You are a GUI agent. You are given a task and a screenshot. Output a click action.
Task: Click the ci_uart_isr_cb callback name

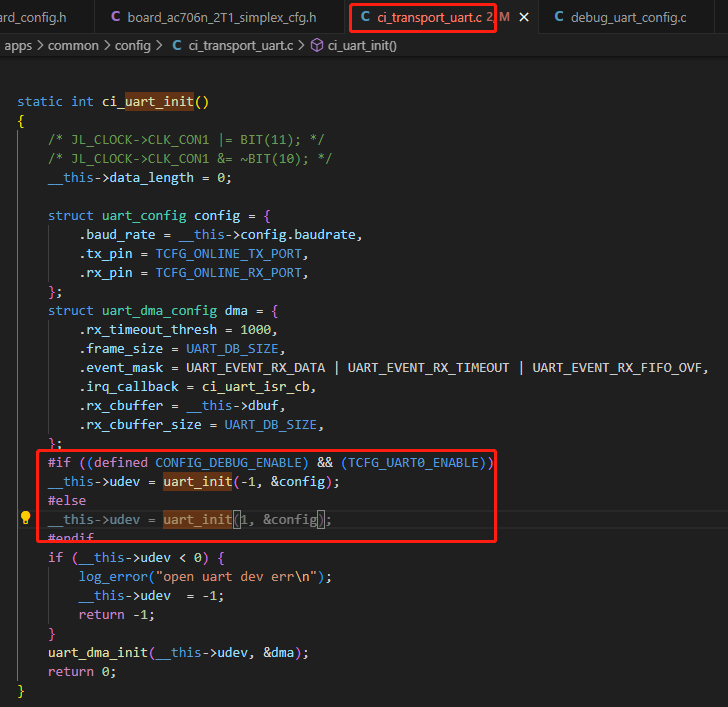coord(255,387)
